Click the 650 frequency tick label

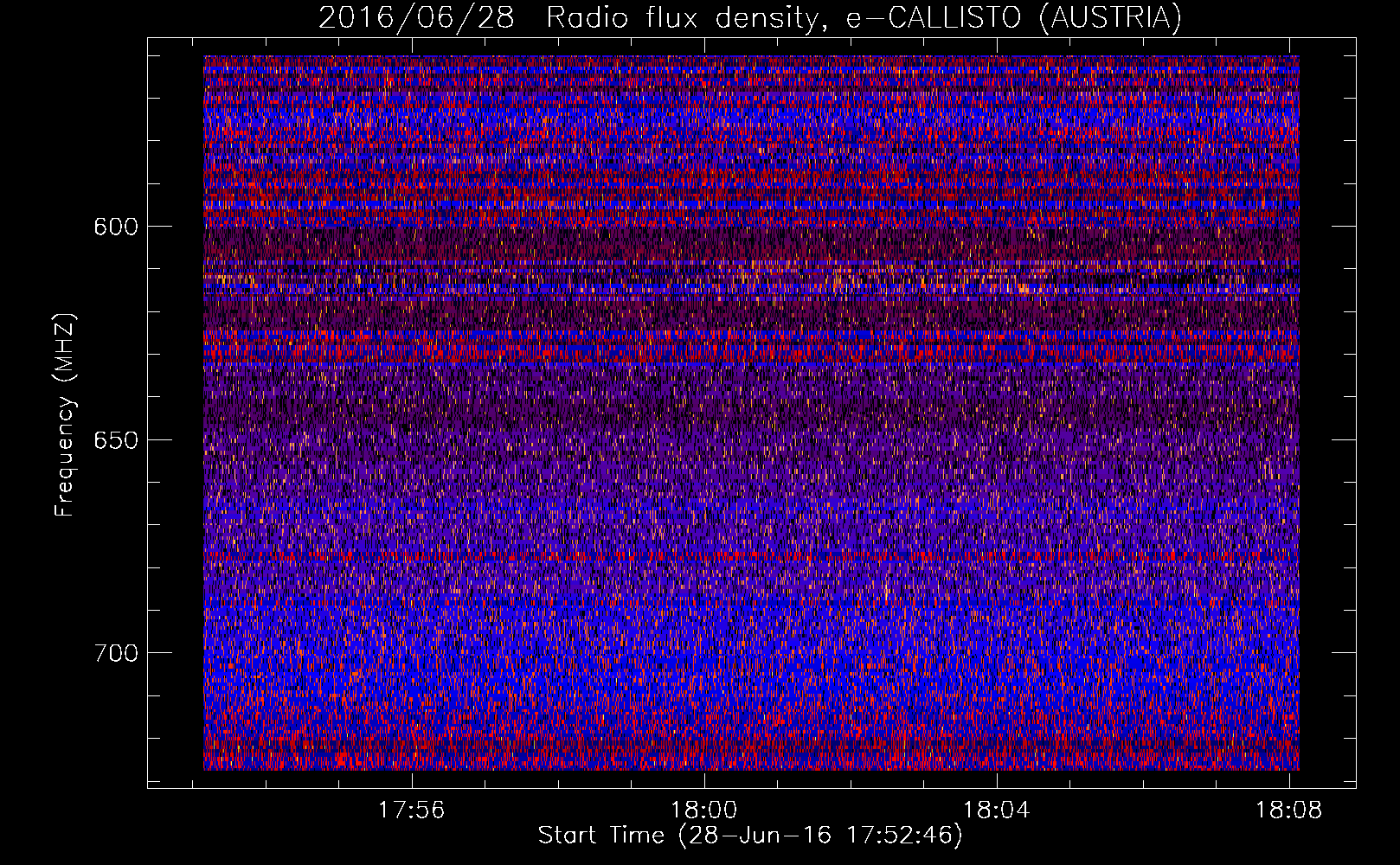[x=116, y=440]
